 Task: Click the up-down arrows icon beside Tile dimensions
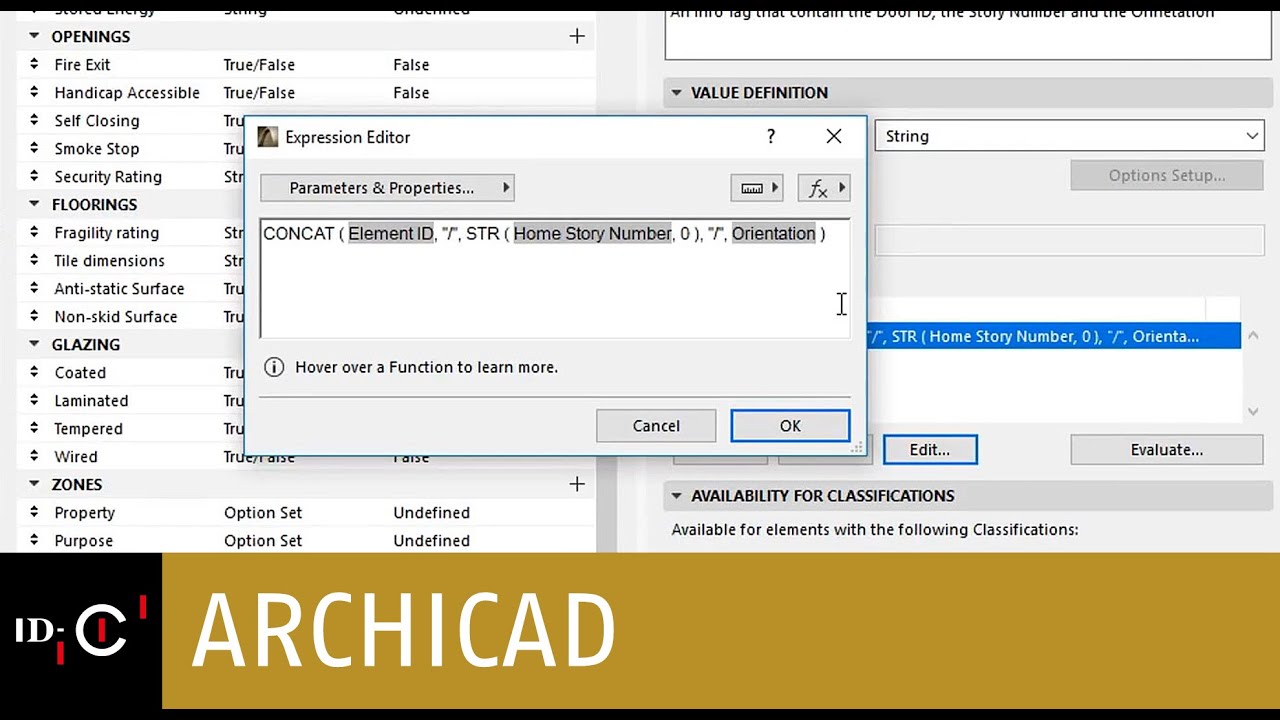(x=33, y=260)
